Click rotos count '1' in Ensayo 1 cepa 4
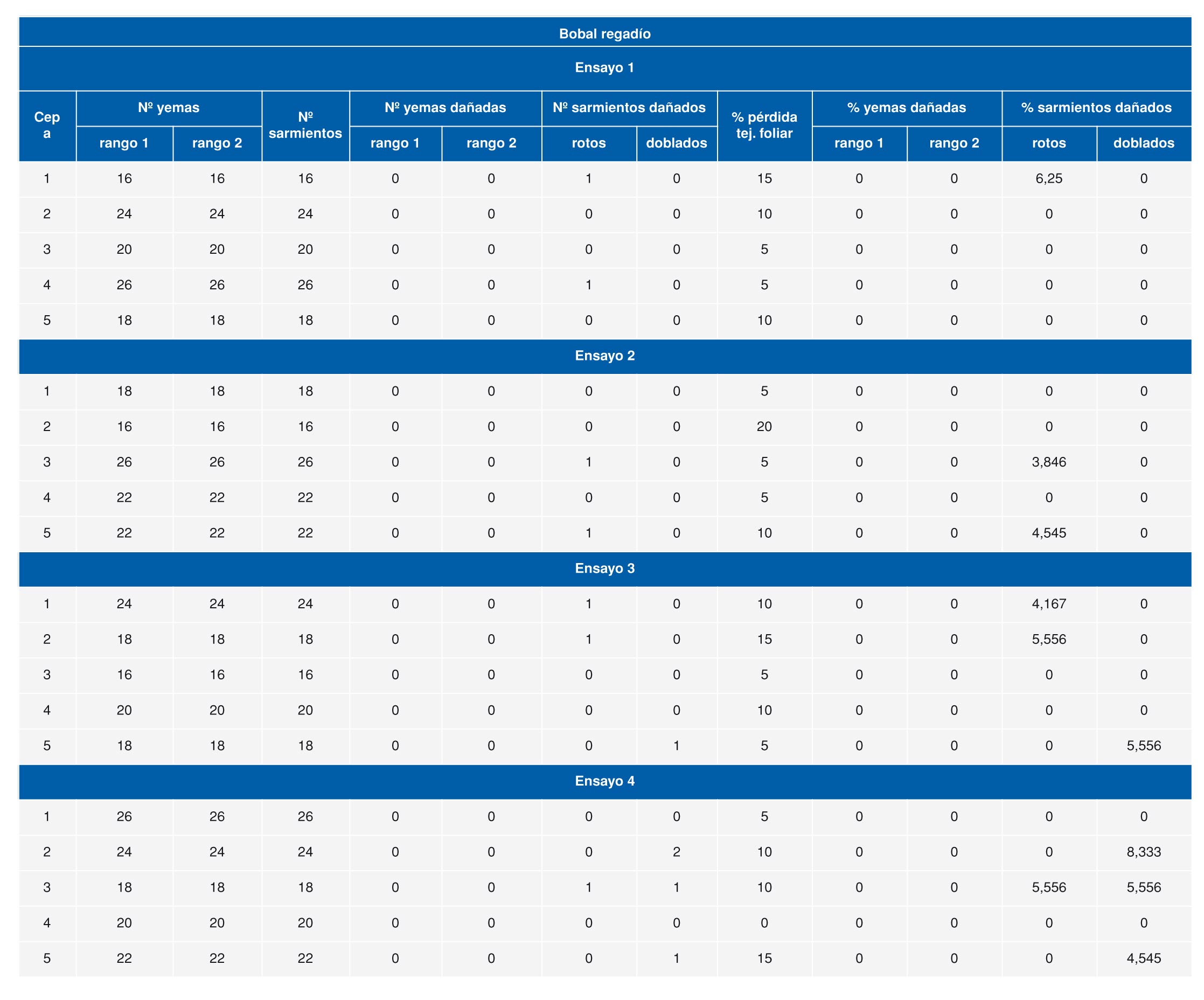Screen dimensions: 1204x1000 pyautogui.click(x=589, y=285)
